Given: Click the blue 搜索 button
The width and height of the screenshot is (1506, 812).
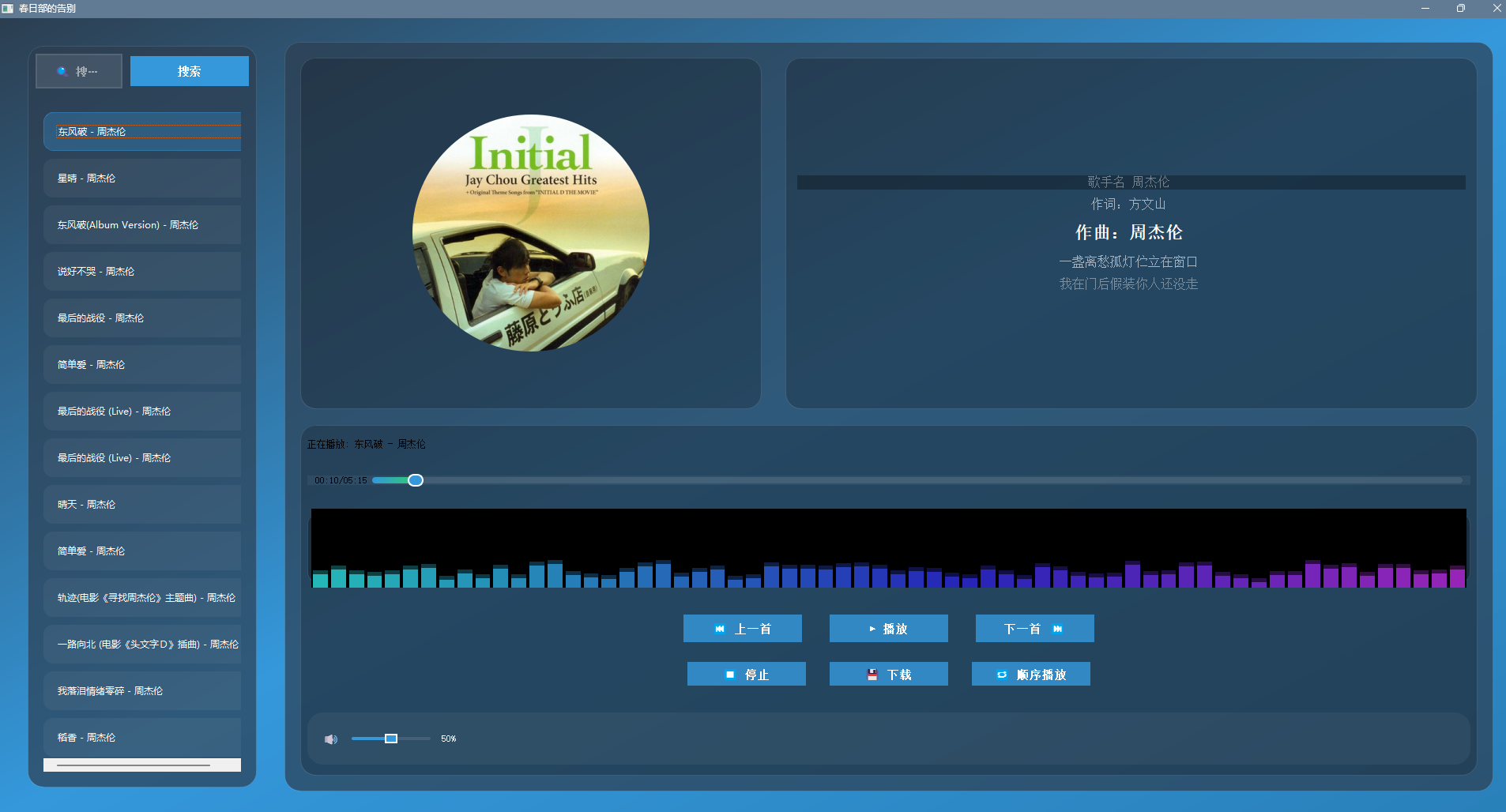Looking at the screenshot, I should pyautogui.click(x=190, y=71).
